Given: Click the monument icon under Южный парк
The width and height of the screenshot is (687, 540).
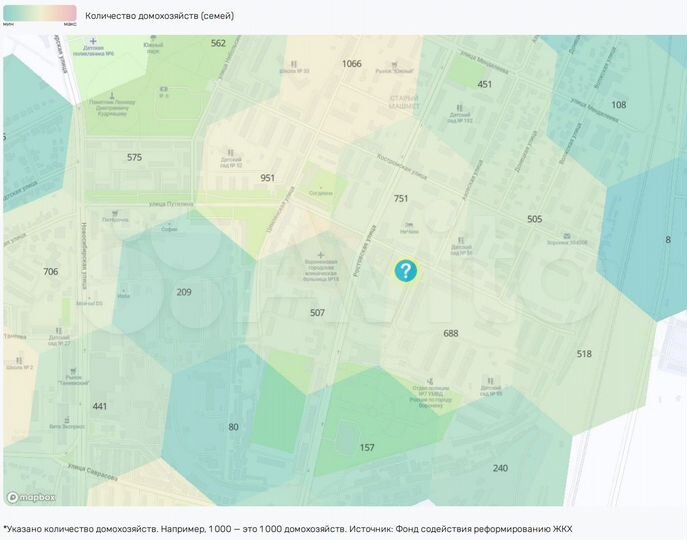Looking at the screenshot, I should pos(113,95).
